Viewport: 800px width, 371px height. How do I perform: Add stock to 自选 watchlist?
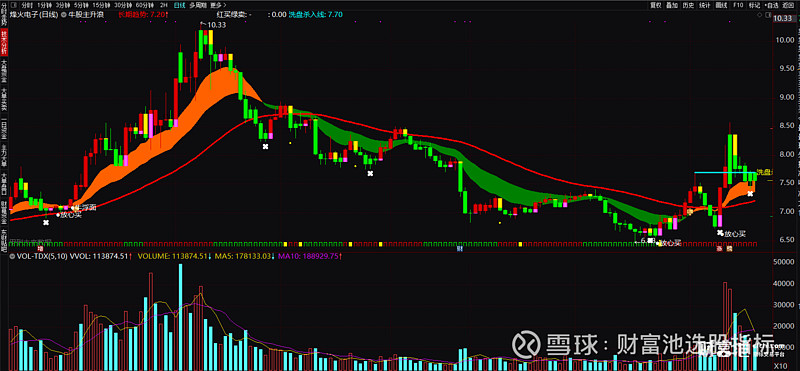pos(771,5)
